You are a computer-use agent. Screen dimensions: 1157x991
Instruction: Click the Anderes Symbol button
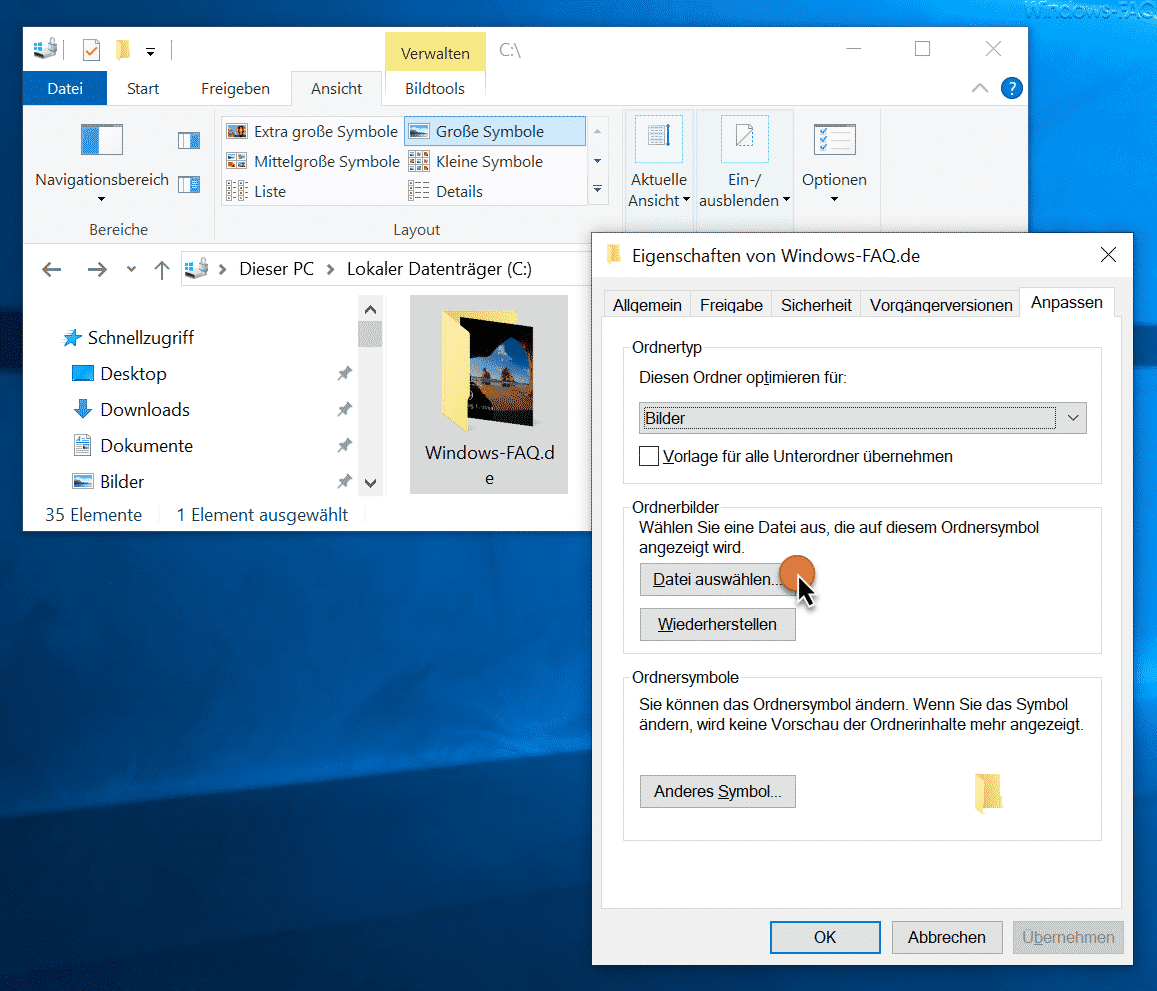pos(717,791)
